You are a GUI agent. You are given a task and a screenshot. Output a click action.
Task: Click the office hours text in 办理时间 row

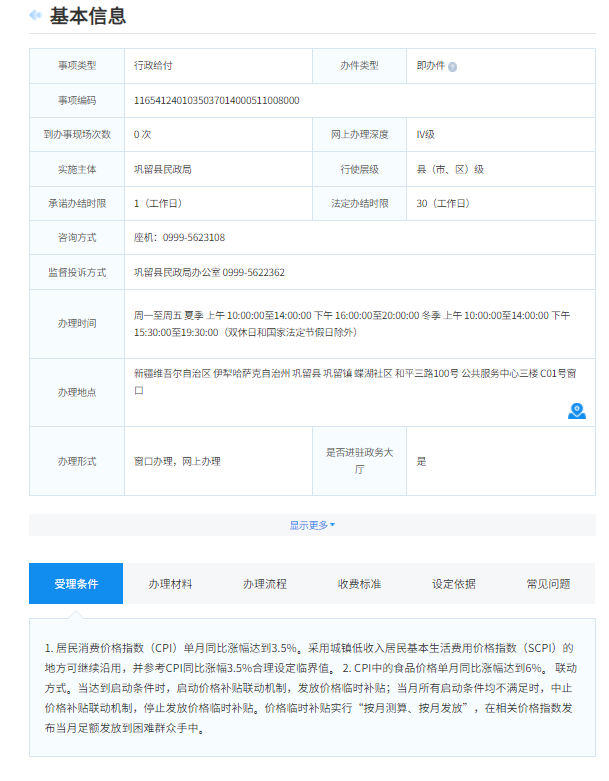click(352, 324)
